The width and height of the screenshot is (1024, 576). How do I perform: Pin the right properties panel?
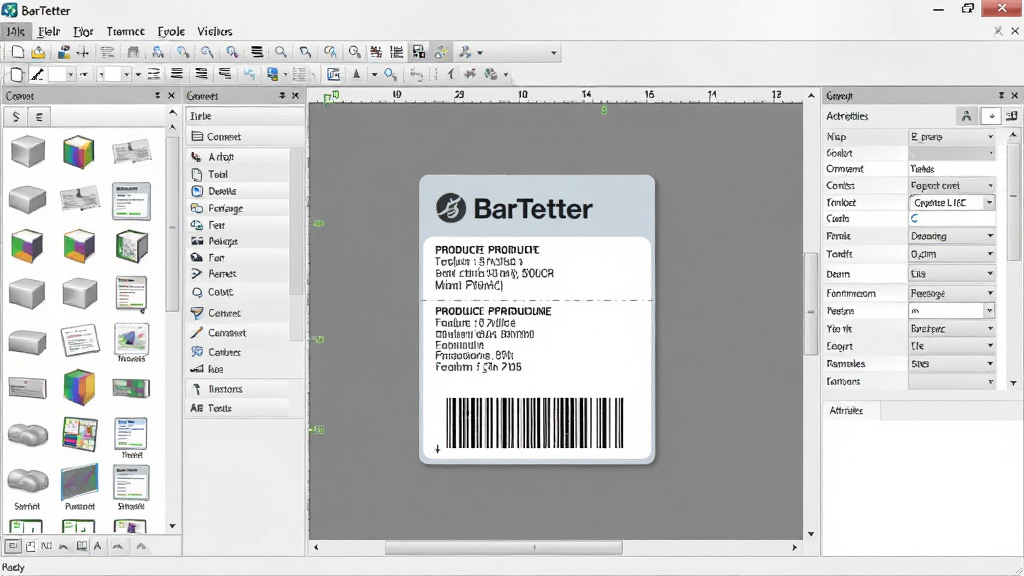click(1001, 95)
